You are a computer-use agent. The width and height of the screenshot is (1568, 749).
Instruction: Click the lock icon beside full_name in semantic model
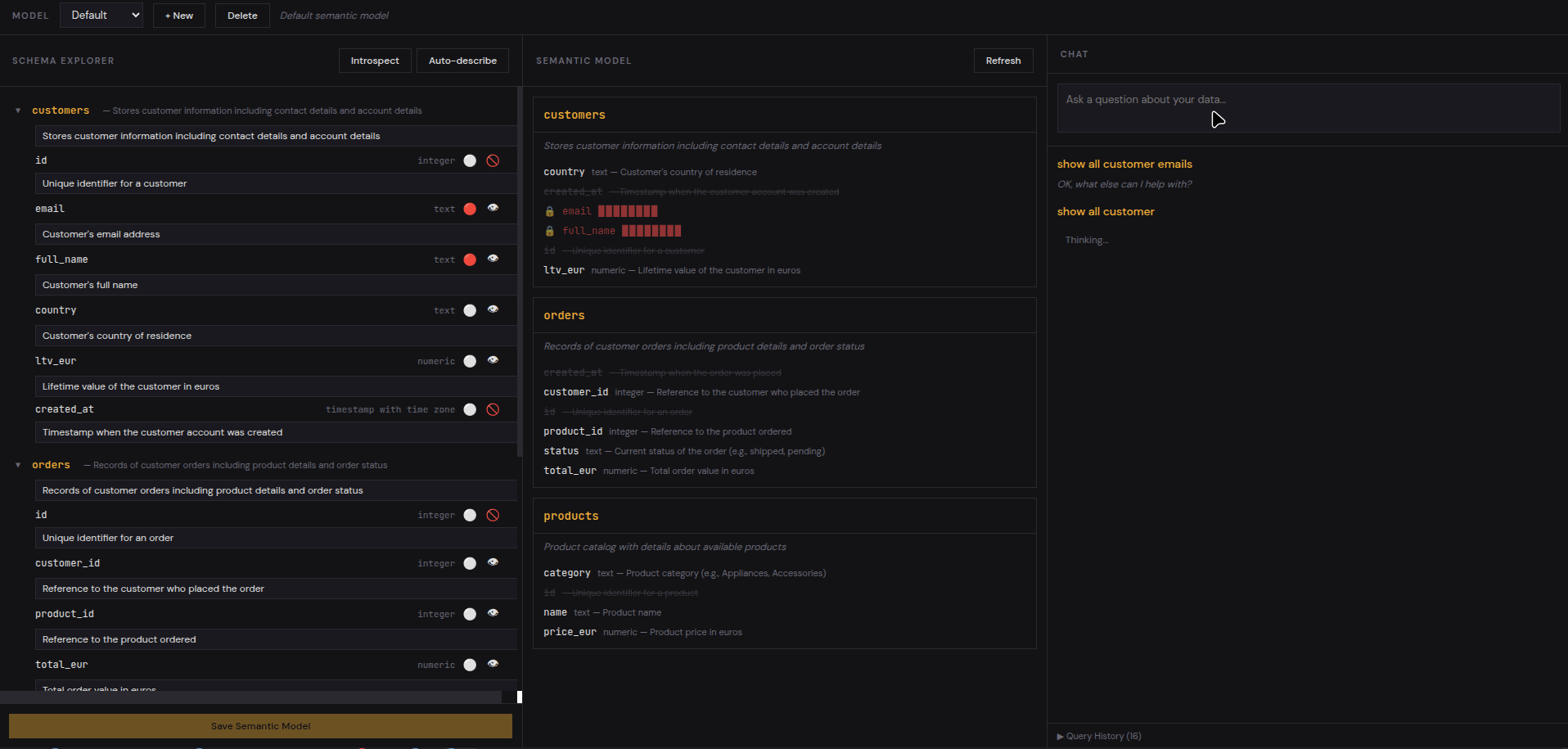tap(549, 231)
